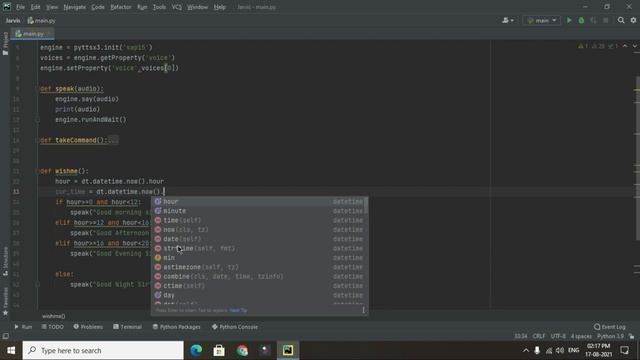Open the File menu
The image size is (640, 360).
point(20,7)
